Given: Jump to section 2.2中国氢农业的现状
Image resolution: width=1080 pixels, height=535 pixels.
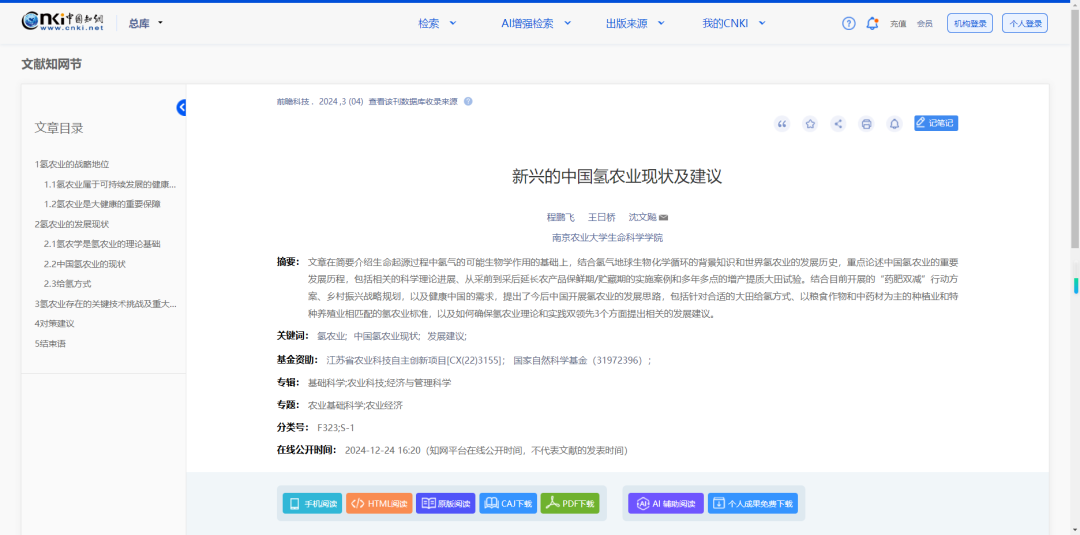Looking at the screenshot, I should (84, 264).
